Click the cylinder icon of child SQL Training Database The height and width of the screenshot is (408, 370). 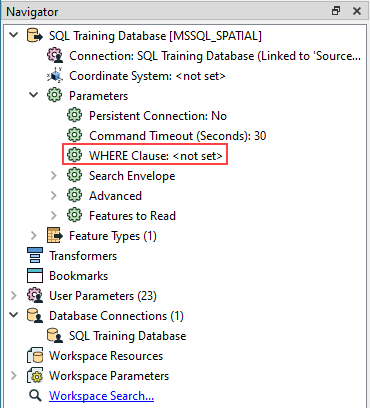tap(55, 336)
